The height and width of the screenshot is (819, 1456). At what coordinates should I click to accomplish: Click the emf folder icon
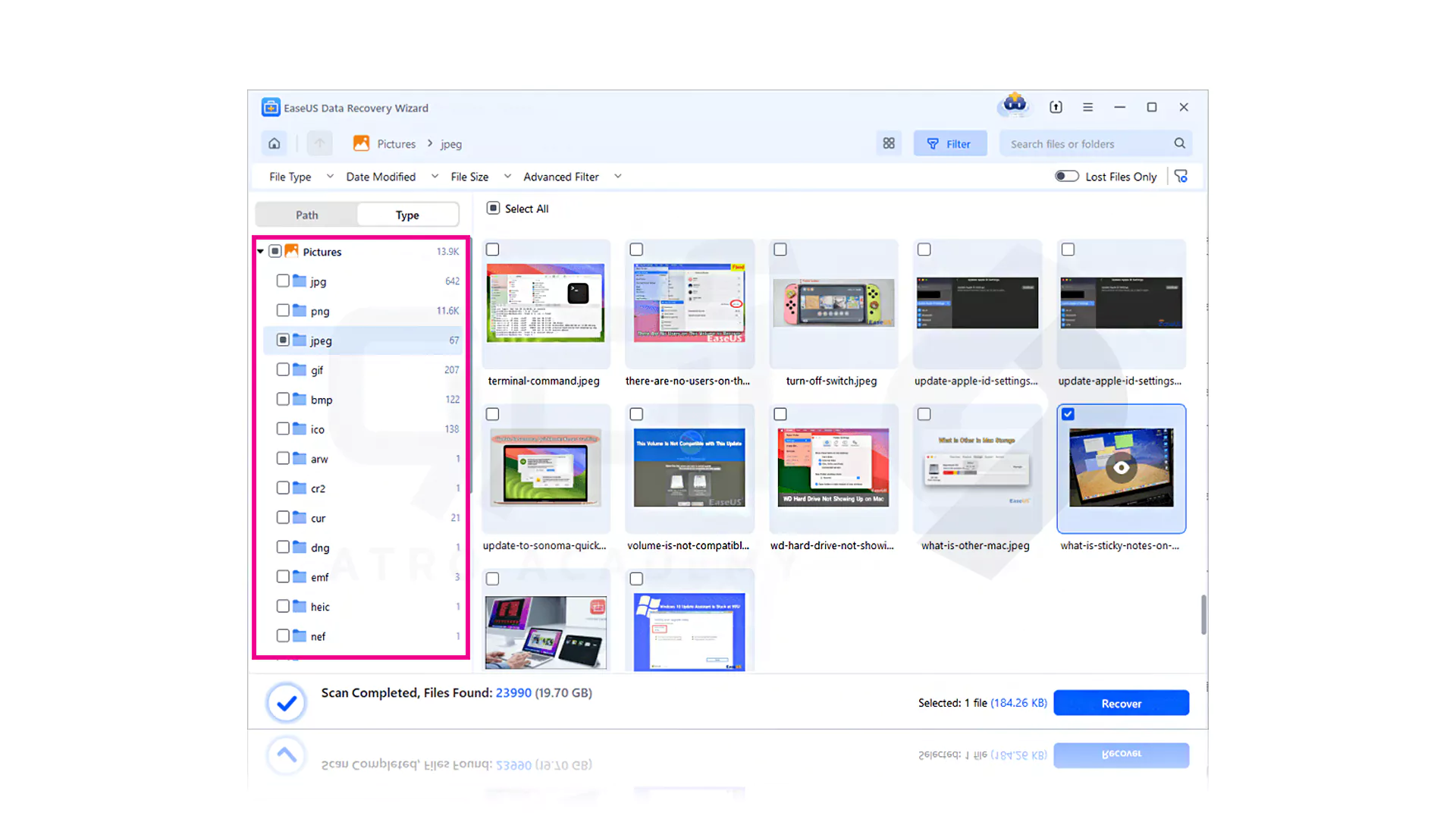(300, 577)
